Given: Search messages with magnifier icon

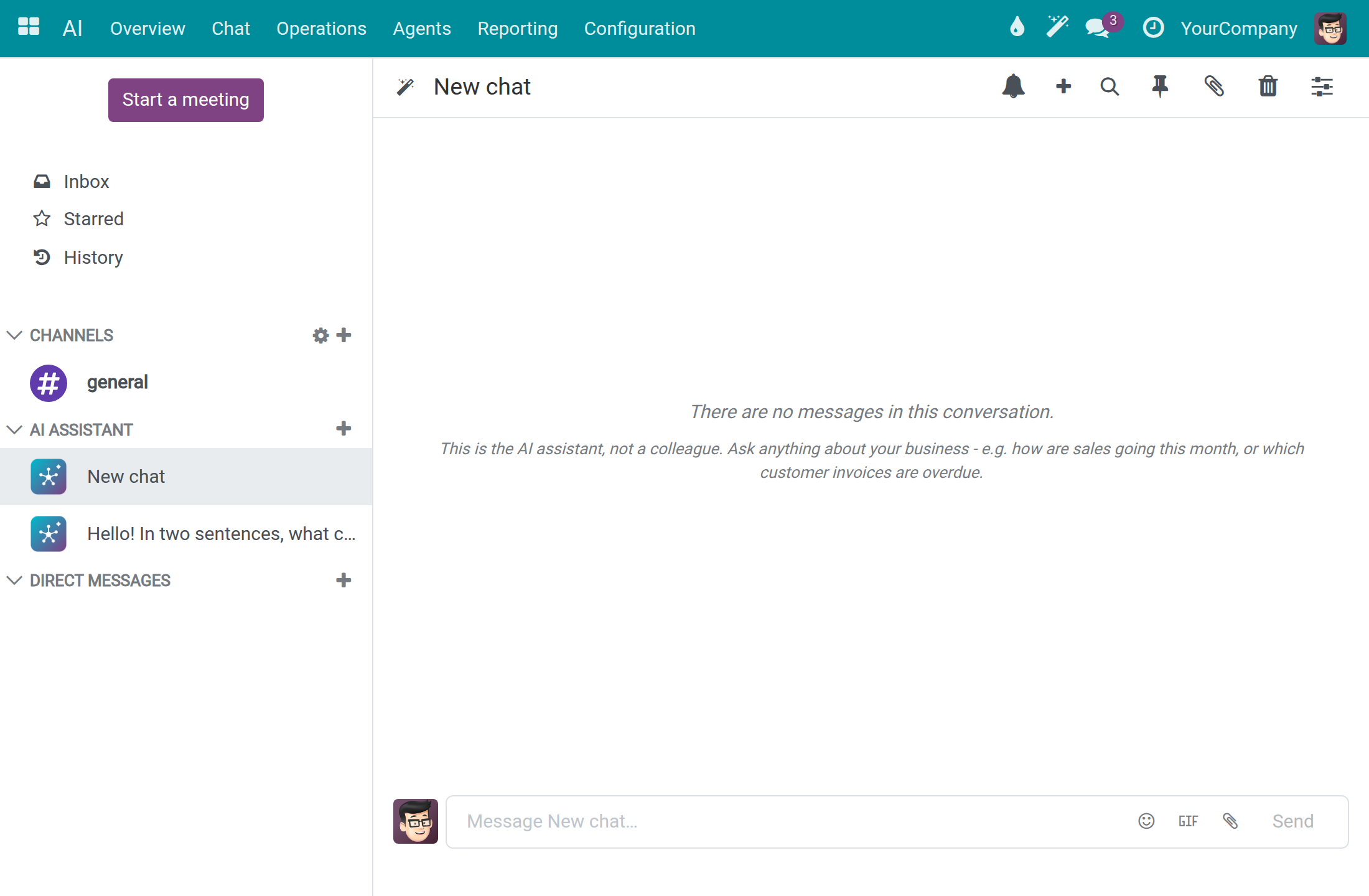Looking at the screenshot, I should click(x=1110, y=86).
